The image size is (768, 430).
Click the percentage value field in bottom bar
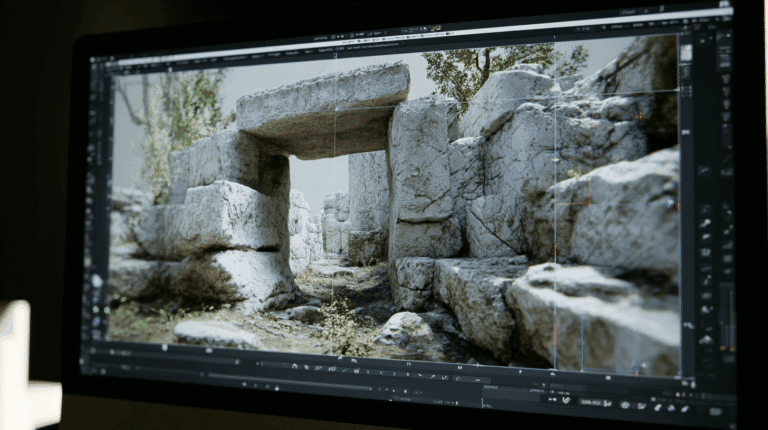[591, 402]
